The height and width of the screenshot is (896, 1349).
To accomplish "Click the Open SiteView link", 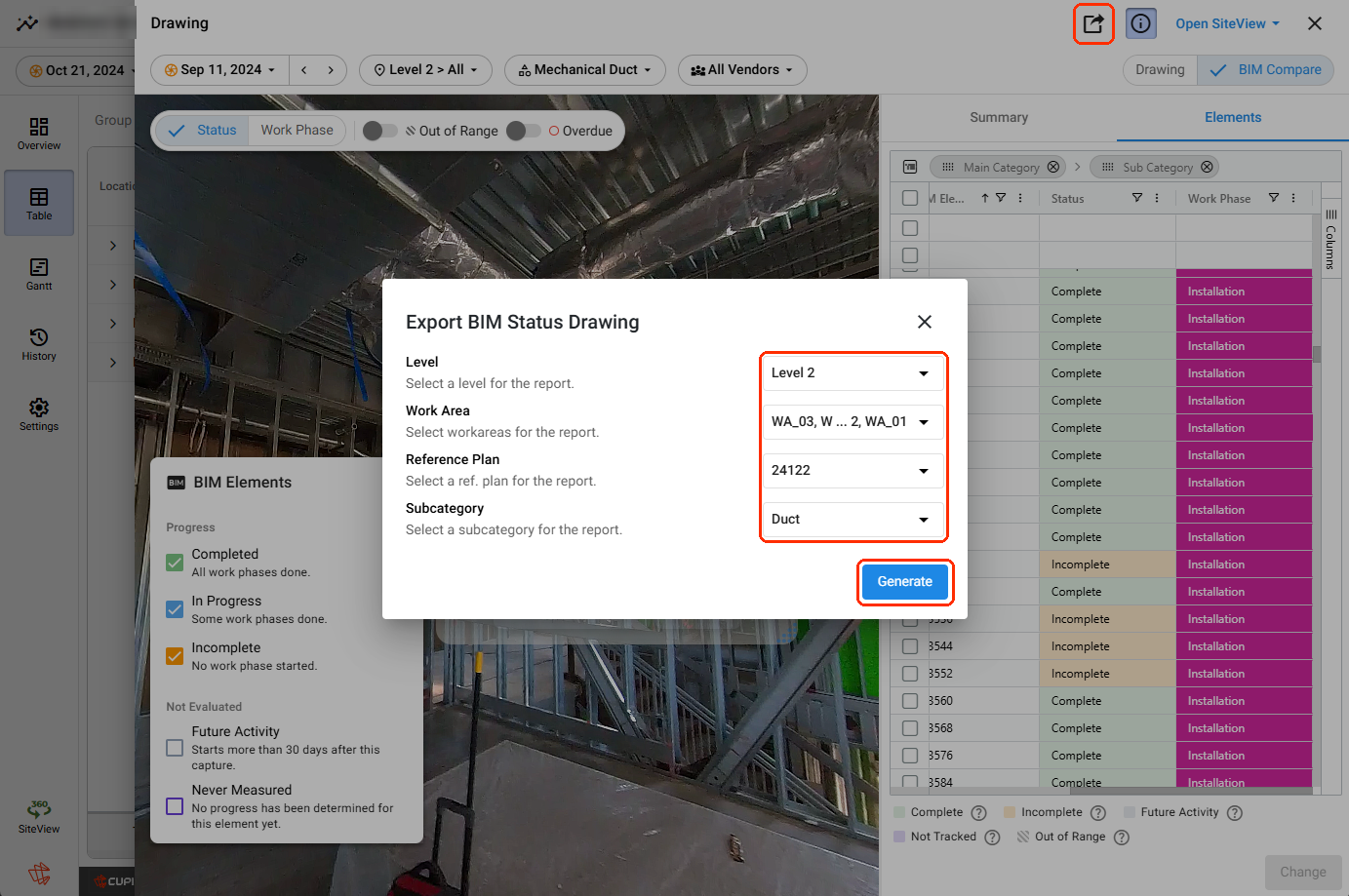I will coord(1227,23).
